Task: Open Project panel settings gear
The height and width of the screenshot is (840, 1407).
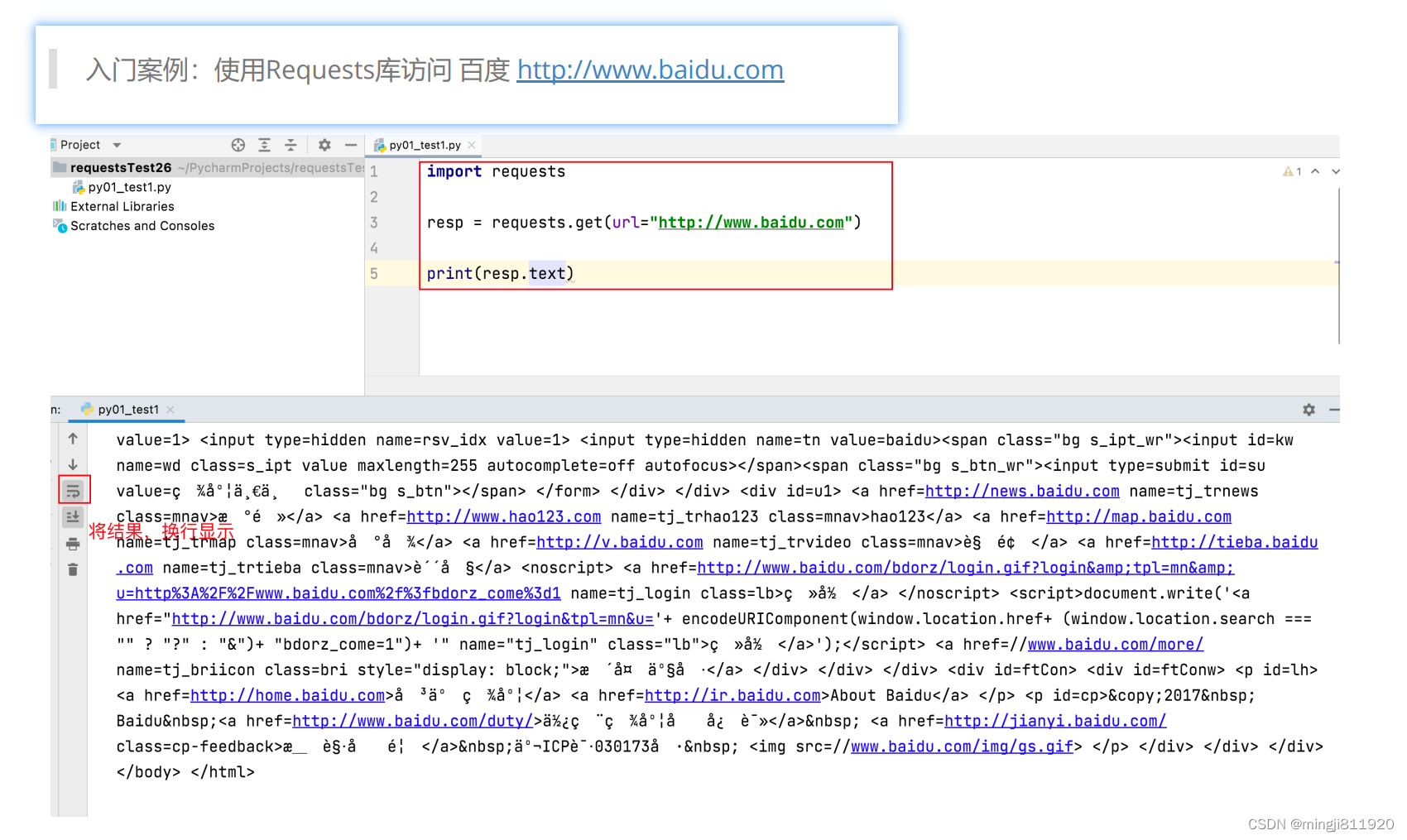Action: click(x=324, y=145)
